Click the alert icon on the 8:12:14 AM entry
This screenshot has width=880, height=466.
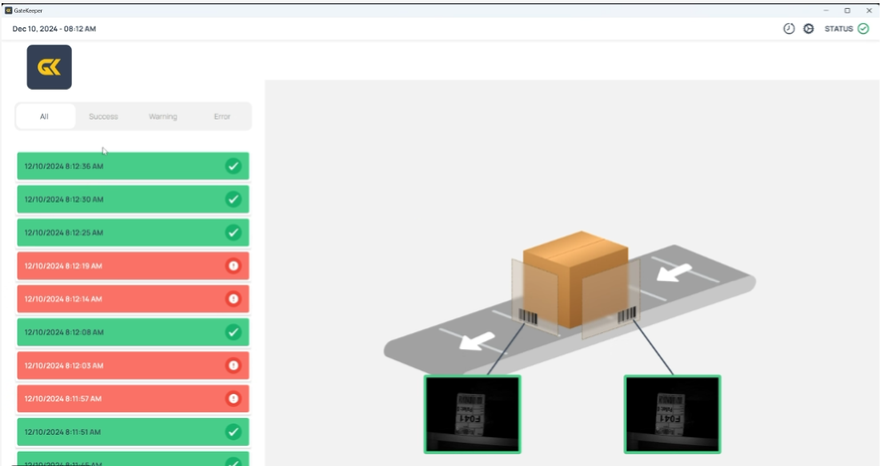(233, 299)
